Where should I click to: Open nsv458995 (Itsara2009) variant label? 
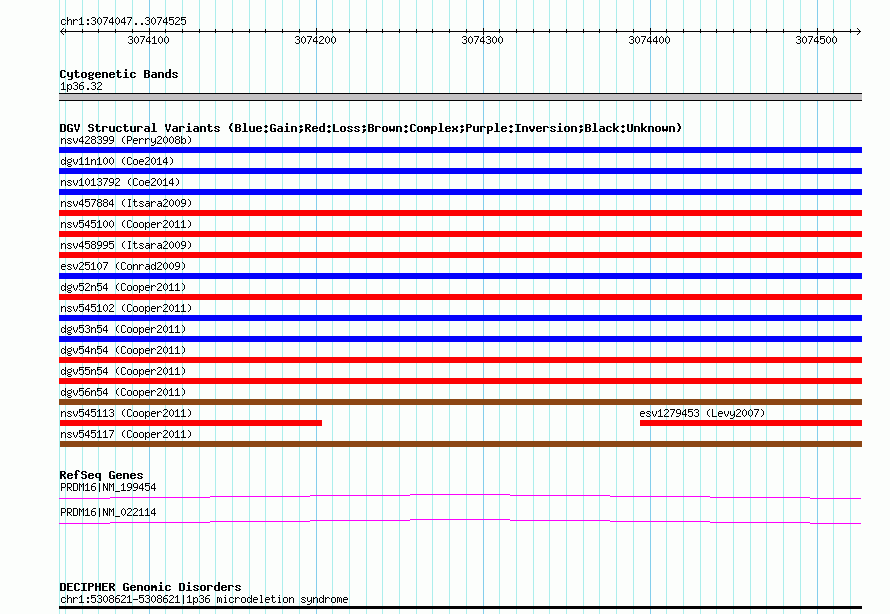click(x=126, y=245)
